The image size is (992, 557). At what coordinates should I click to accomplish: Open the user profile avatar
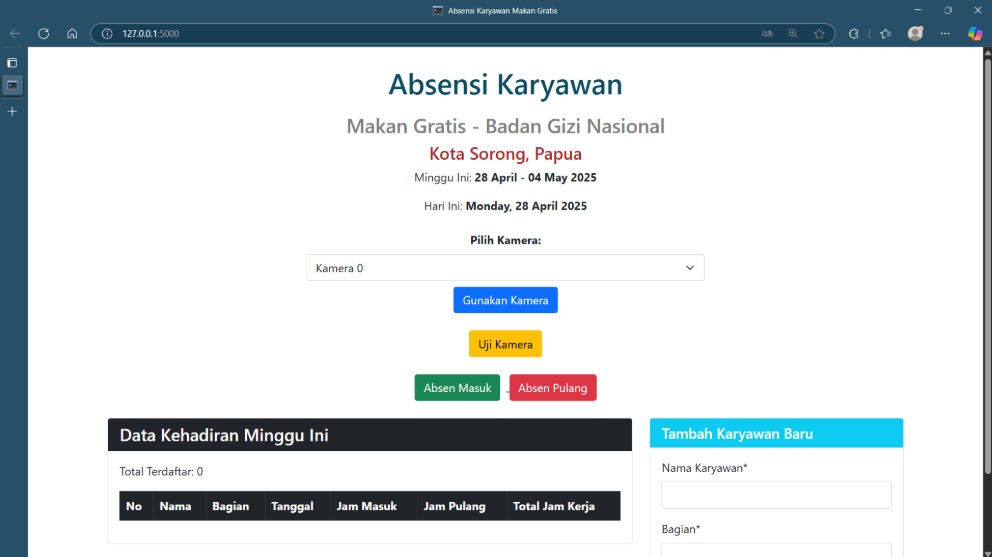[x=915, y=34]
